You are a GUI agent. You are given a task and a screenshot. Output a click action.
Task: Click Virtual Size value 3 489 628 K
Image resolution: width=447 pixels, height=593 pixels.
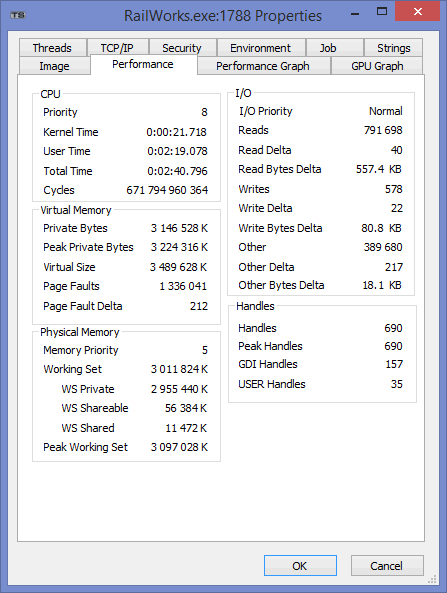[178, 267]
